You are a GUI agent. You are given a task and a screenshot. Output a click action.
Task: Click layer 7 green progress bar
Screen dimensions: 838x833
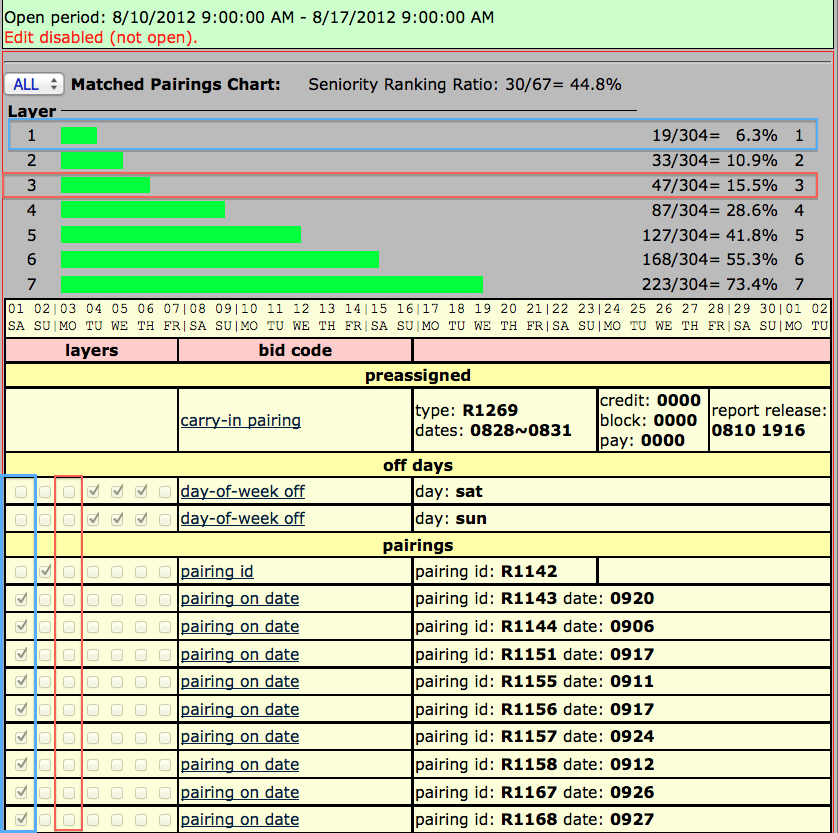[x=270, y=283]
